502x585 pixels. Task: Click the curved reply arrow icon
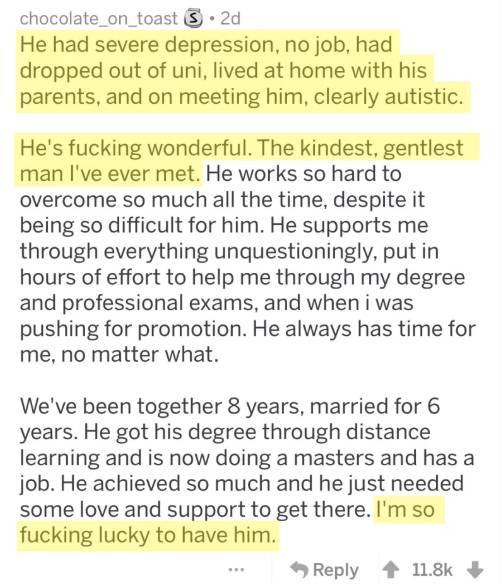299,570
